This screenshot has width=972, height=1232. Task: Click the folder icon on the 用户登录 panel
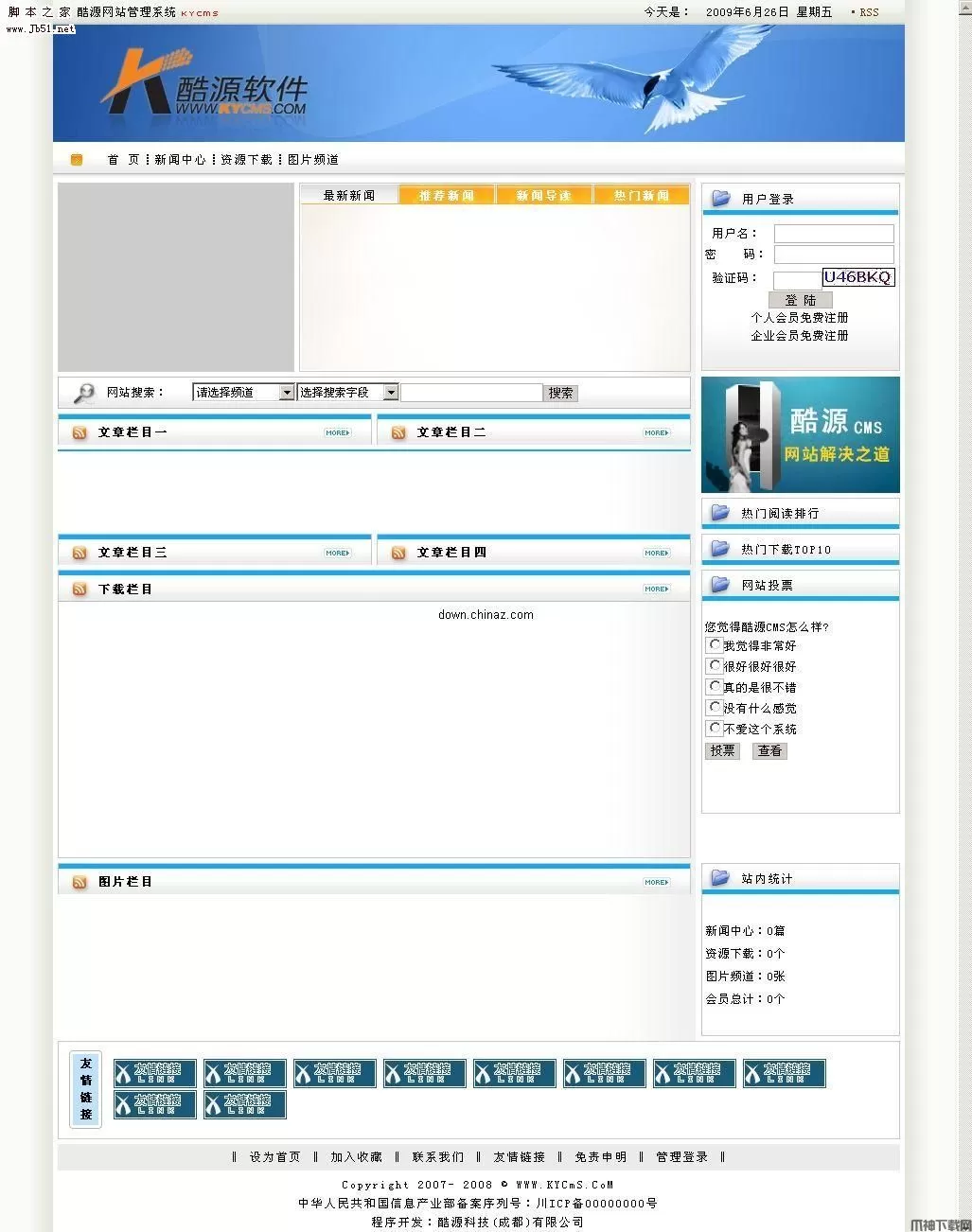(720, 196)
